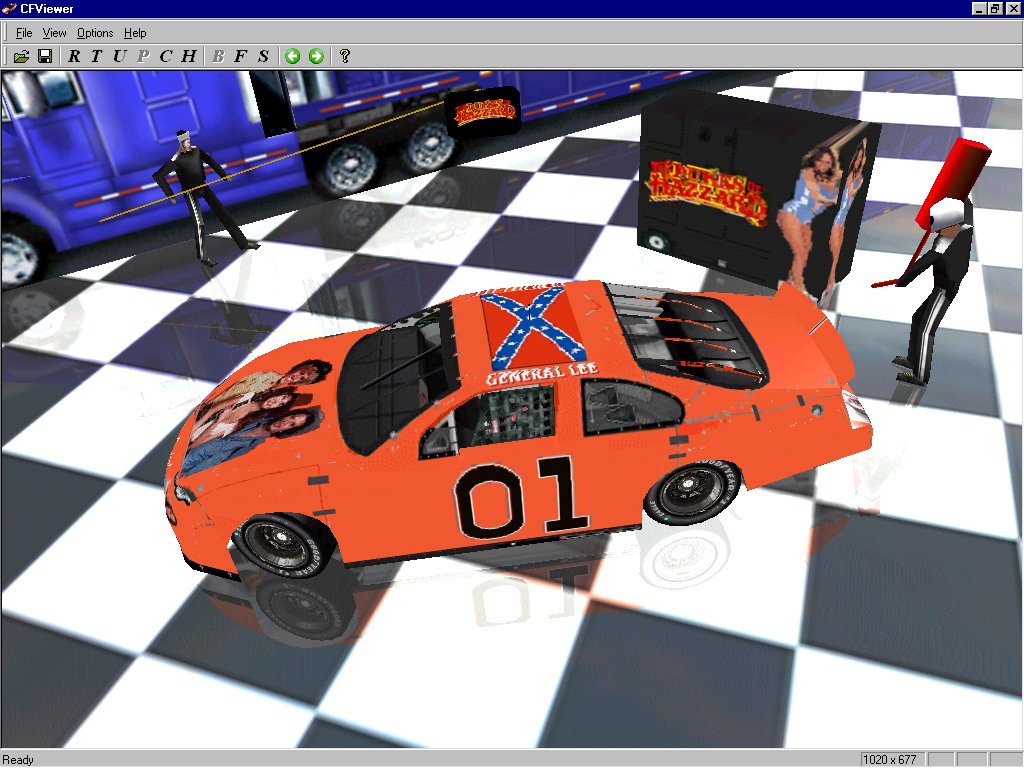The width and height of the screenshot is (1024, 768).
Task: Open the View menu
Action: pos(54,33)
